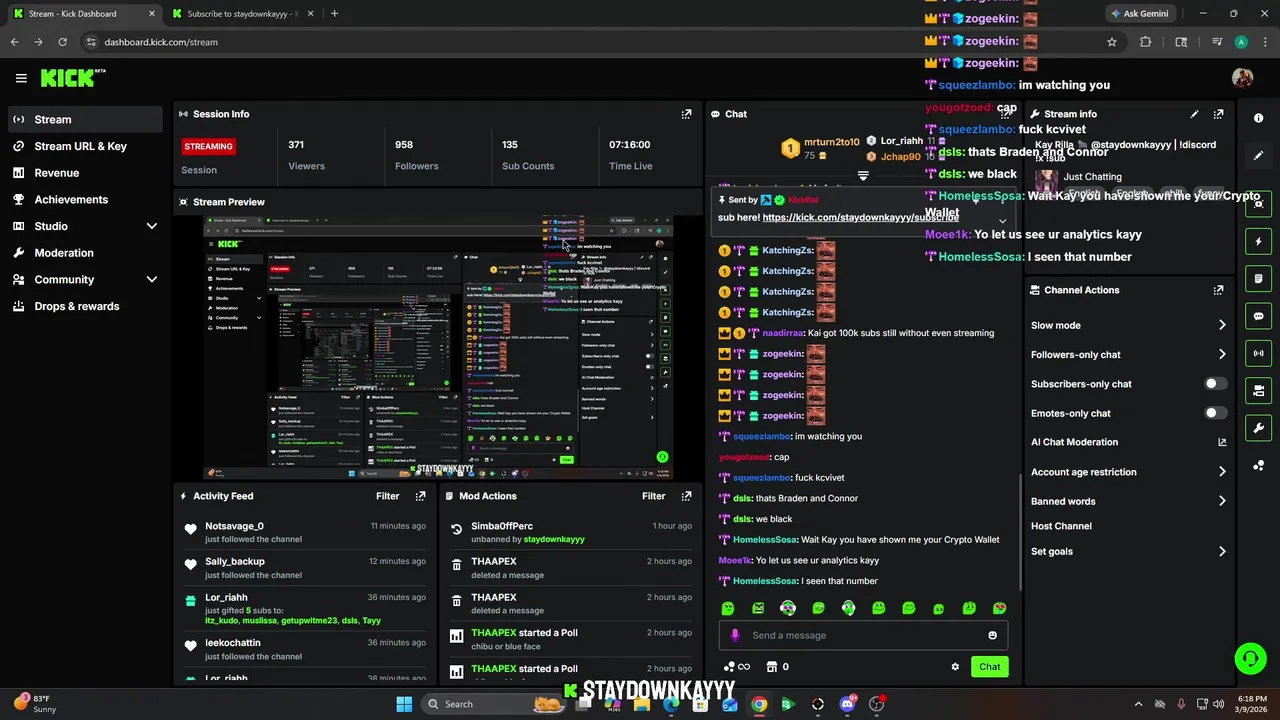Pop out the Channel Actions panel
1280x720 pixels.
pyautogui.click(x=1218, y=290)
